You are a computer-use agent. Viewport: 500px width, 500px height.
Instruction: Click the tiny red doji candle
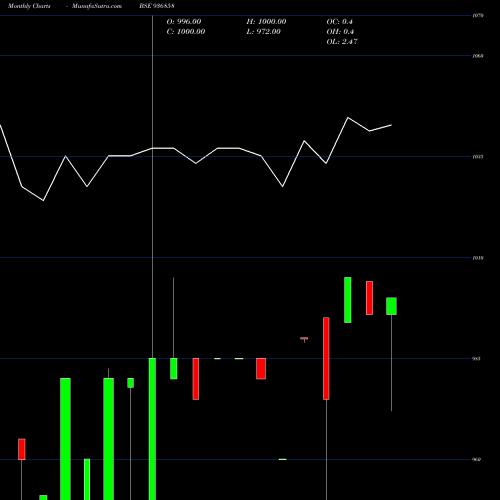304,339
